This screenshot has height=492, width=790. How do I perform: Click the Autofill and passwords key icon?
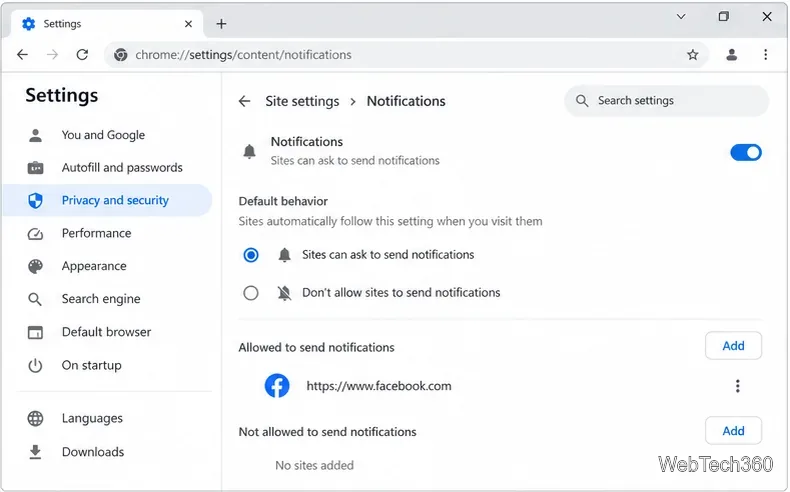[35, 168]
